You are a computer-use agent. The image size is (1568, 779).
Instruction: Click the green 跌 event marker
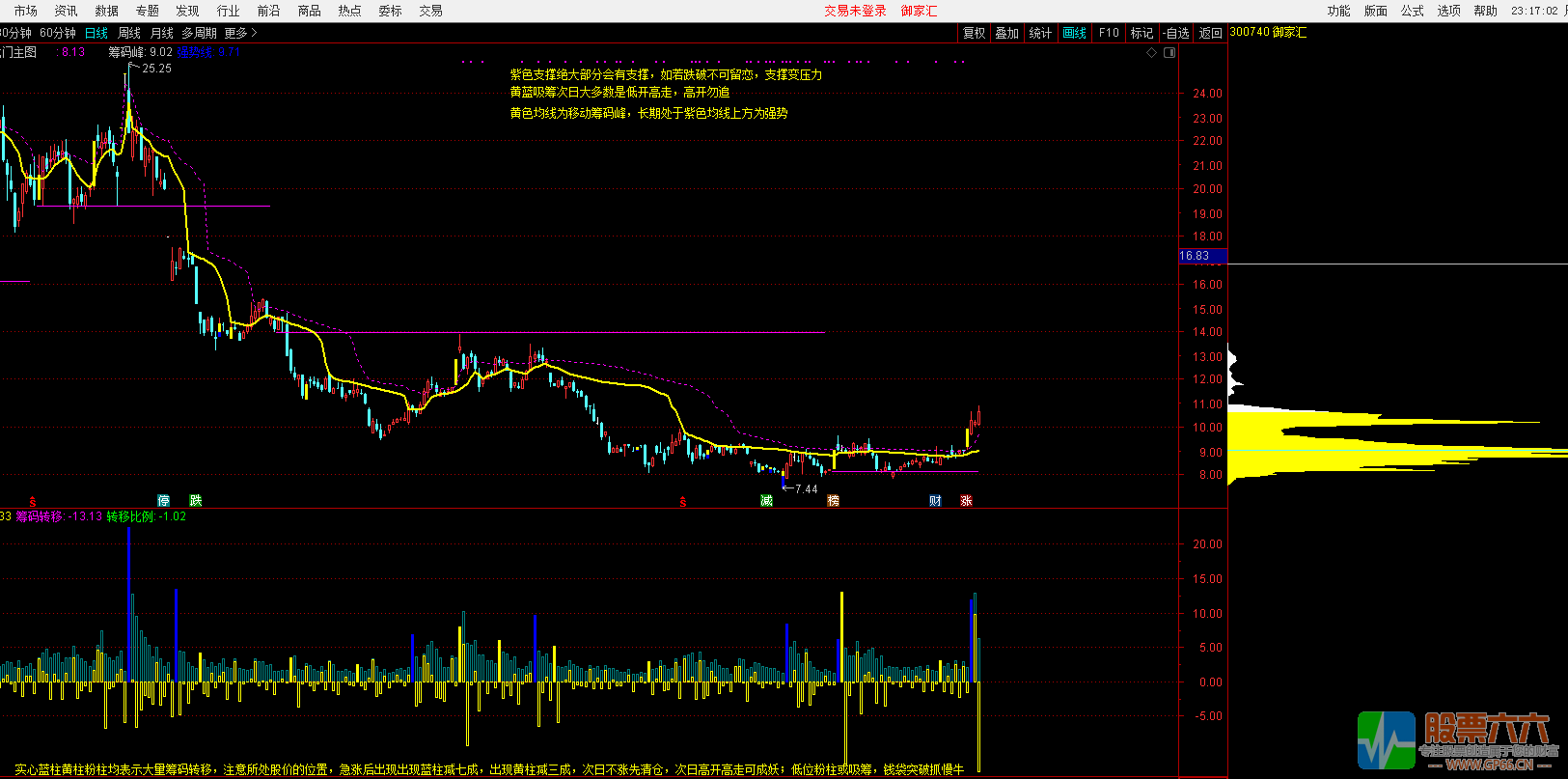pyautogui.click(x=196, y=500)
